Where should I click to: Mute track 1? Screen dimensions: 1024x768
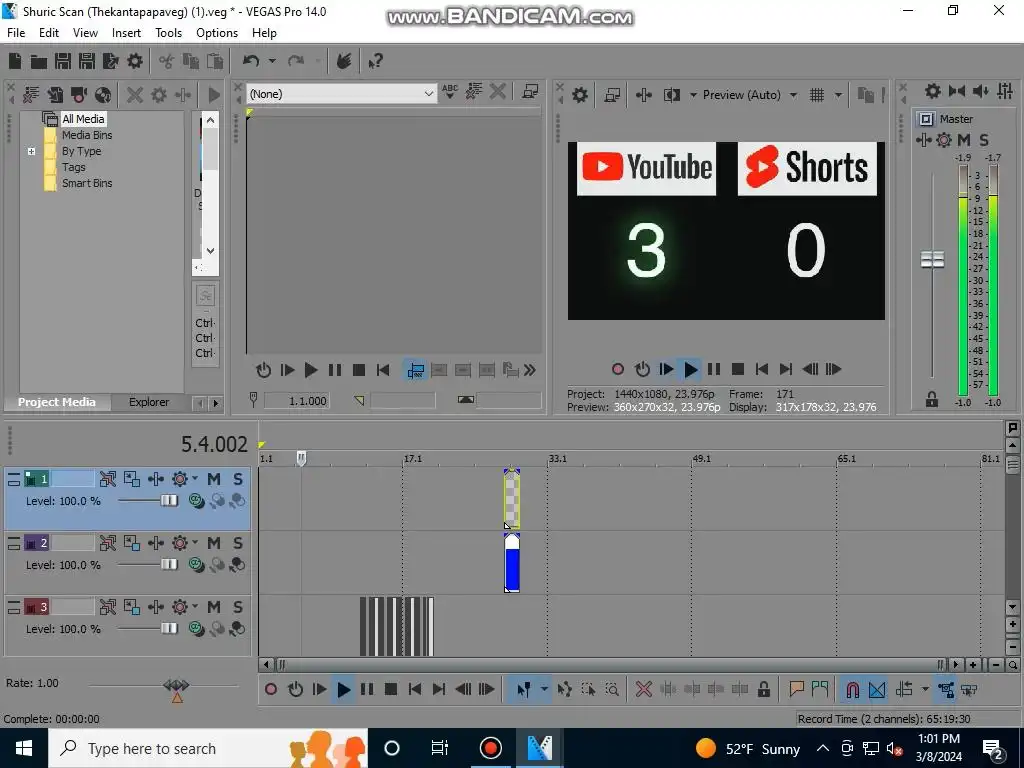coord(214,479)
